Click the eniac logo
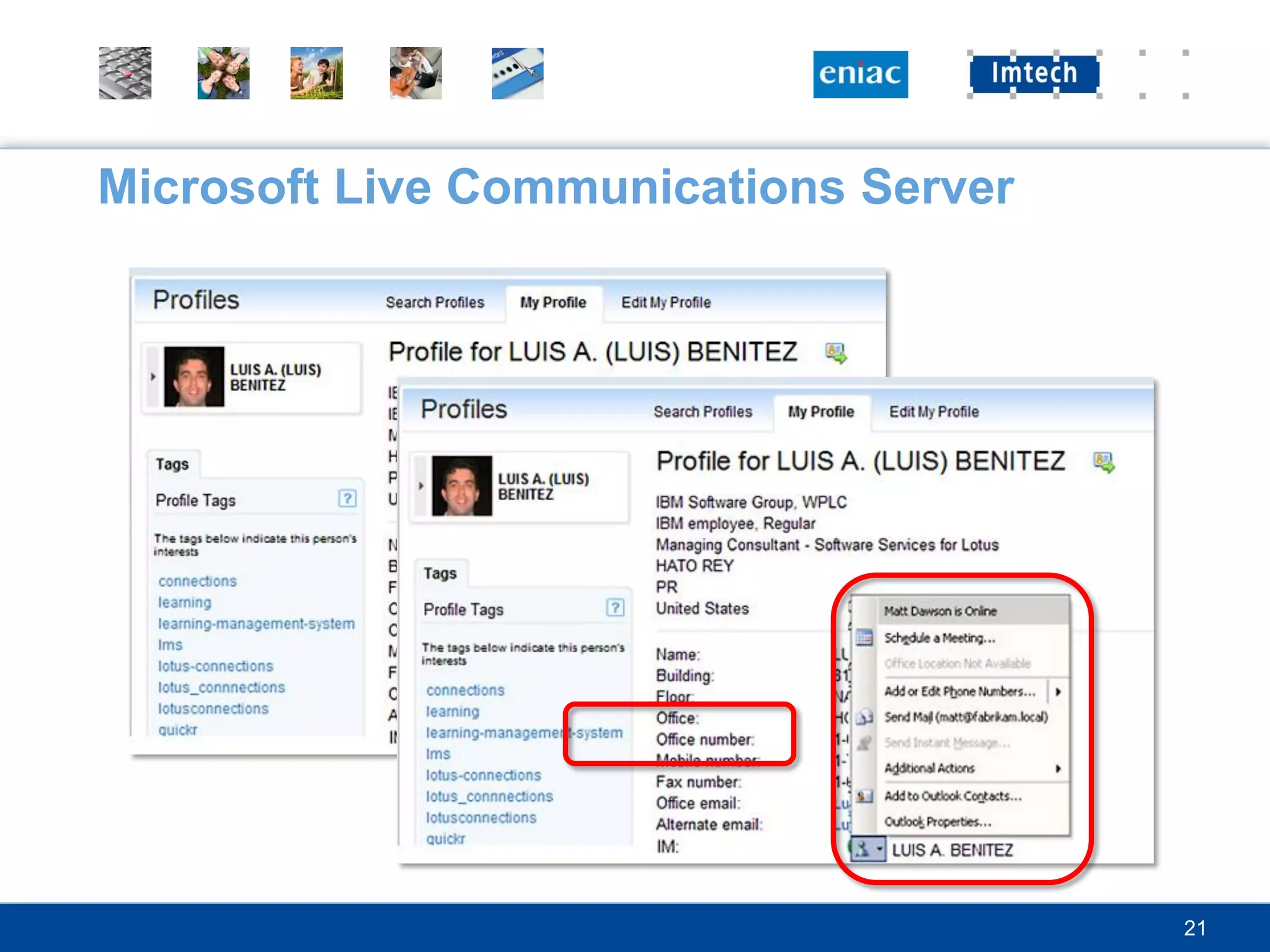This screenshot has height=952, width=1270. 860,74
